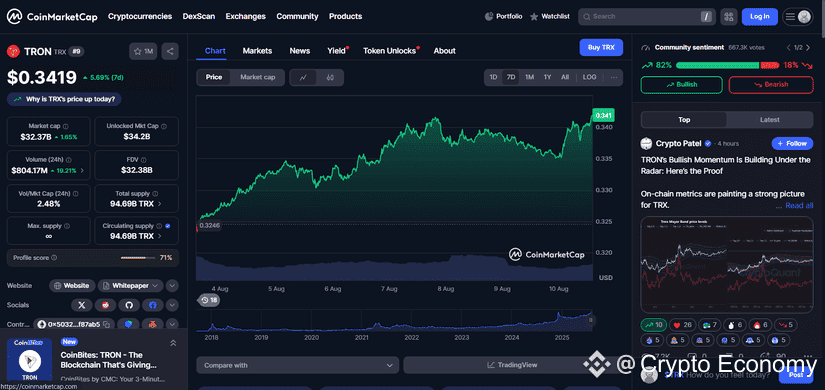Set chart range to 7D
The width and height of the screenshot is (825, 390).
[x=510, y=77]
